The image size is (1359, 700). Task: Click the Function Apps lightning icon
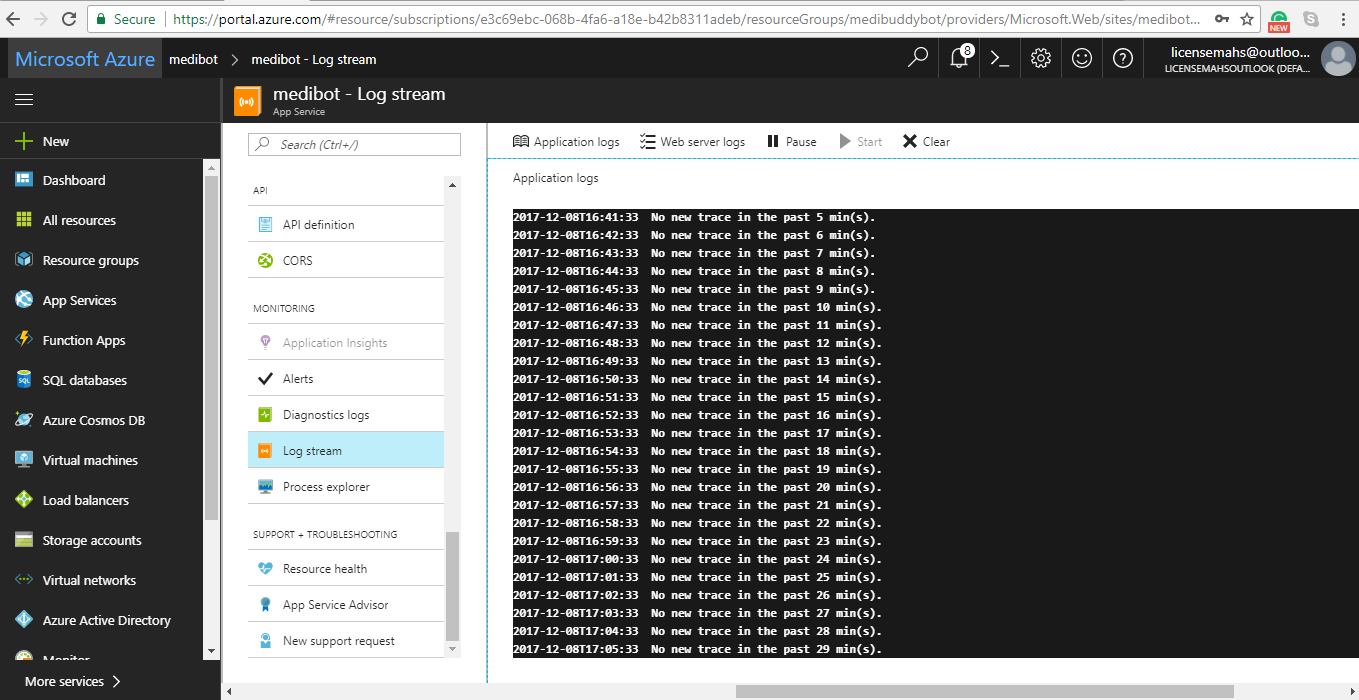pos(24,340)
